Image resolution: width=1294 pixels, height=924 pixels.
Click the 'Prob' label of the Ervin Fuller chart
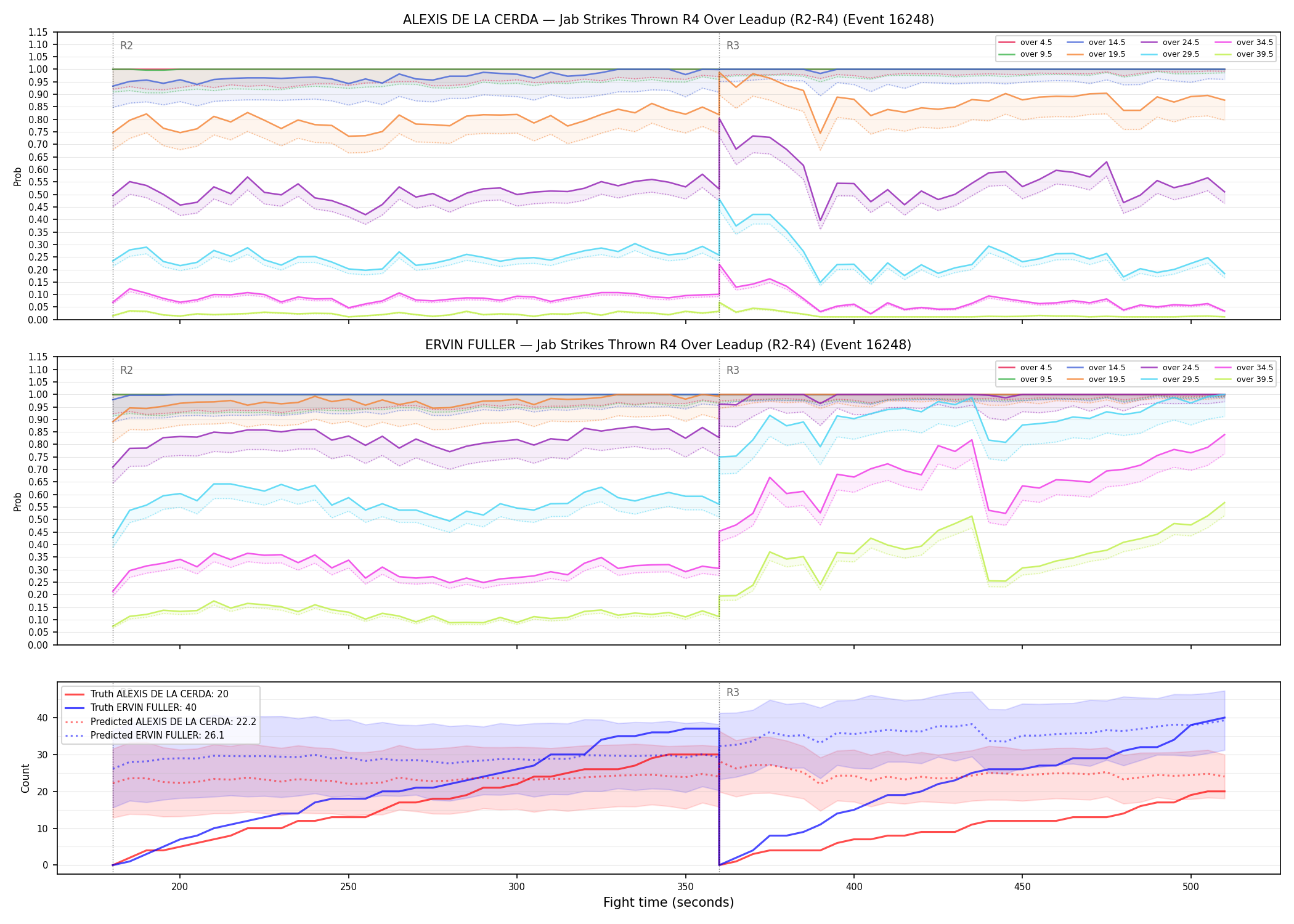(x=17, y=502)
